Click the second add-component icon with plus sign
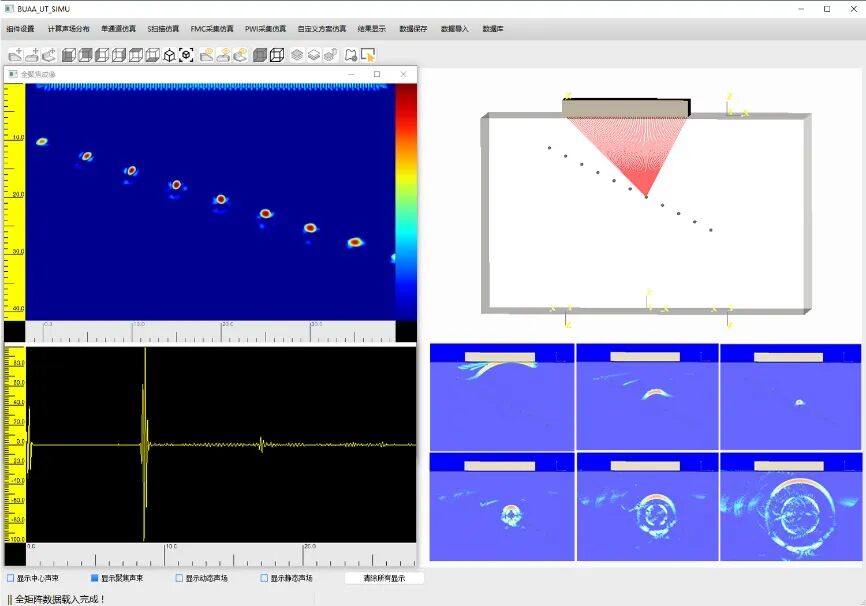 (33, 55)
